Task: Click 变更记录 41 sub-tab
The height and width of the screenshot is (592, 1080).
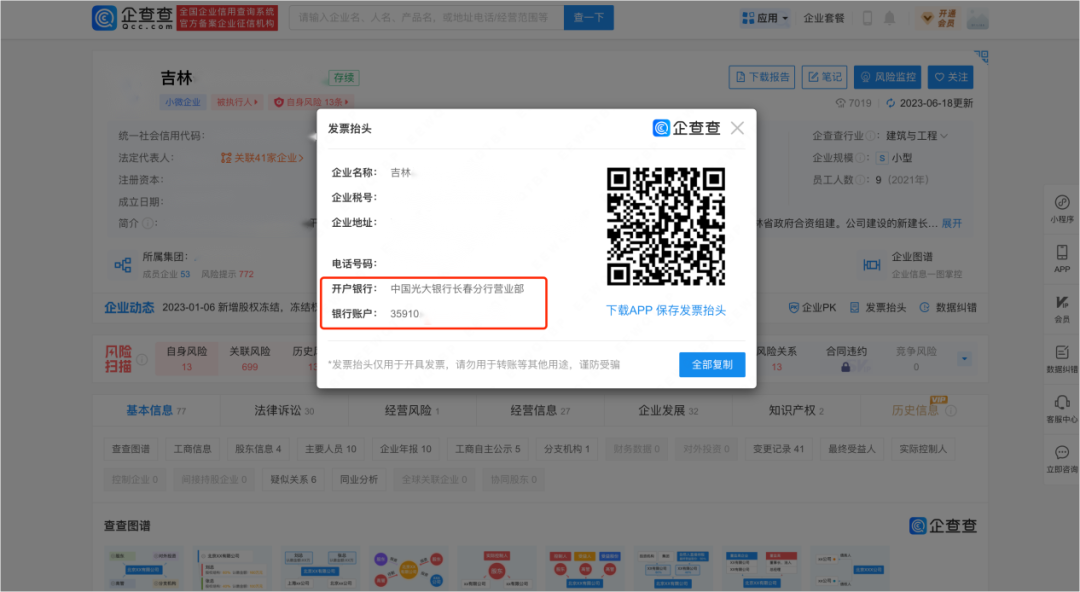Action: [778, 449]
